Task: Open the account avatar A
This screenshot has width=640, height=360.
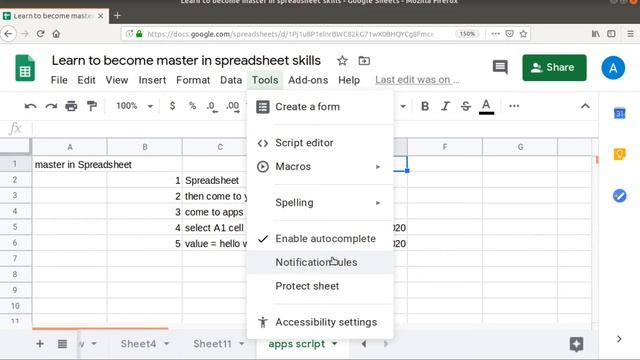Action: tap(613, 68)
